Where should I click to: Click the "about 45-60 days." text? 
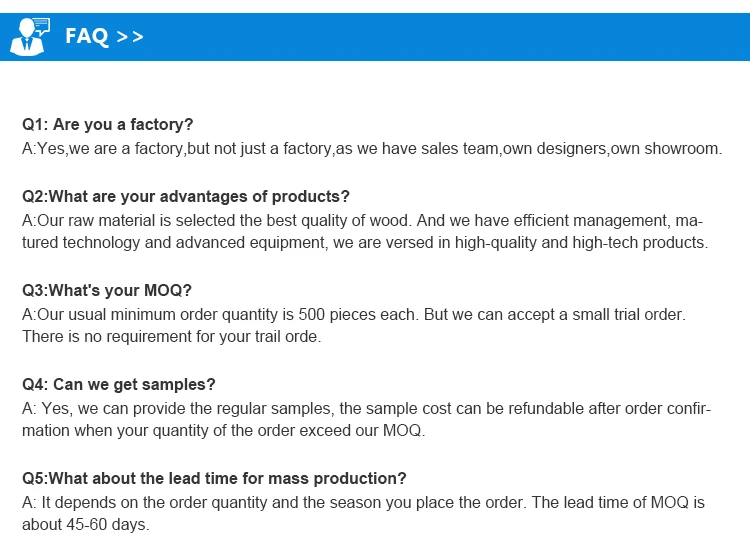pos(85,525)
